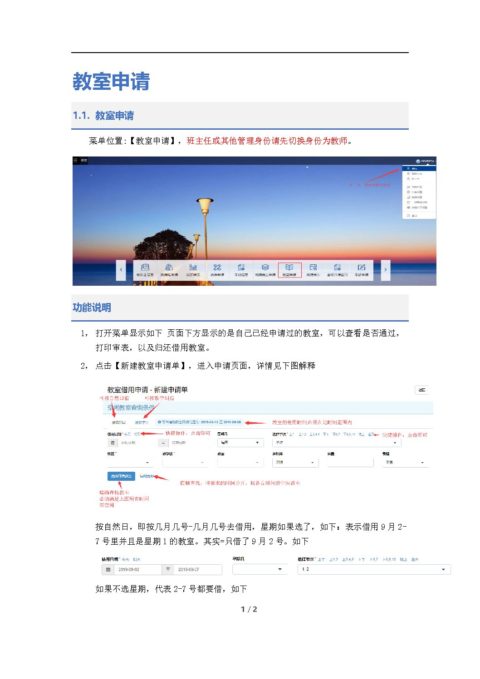The height and width of the screenshot is (679, 480).
Task: Click the last icon in the bottom menu bar
Action: (362, 269)
